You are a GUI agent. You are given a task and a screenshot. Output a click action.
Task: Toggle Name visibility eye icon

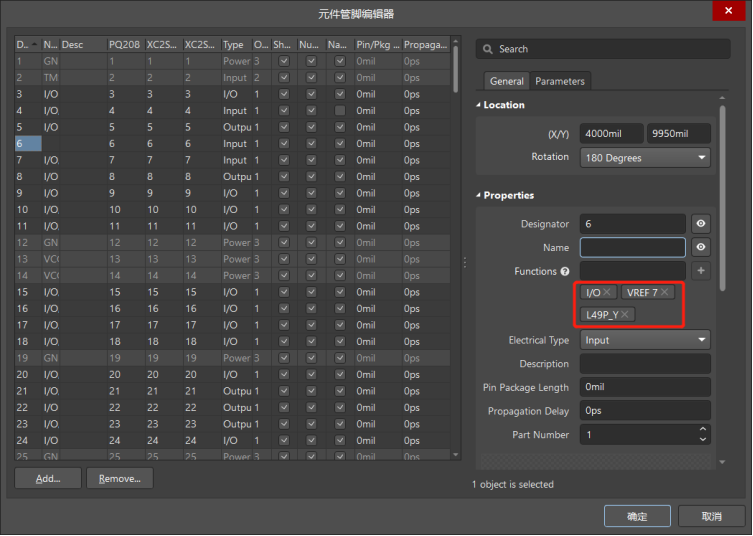[702, 247]
